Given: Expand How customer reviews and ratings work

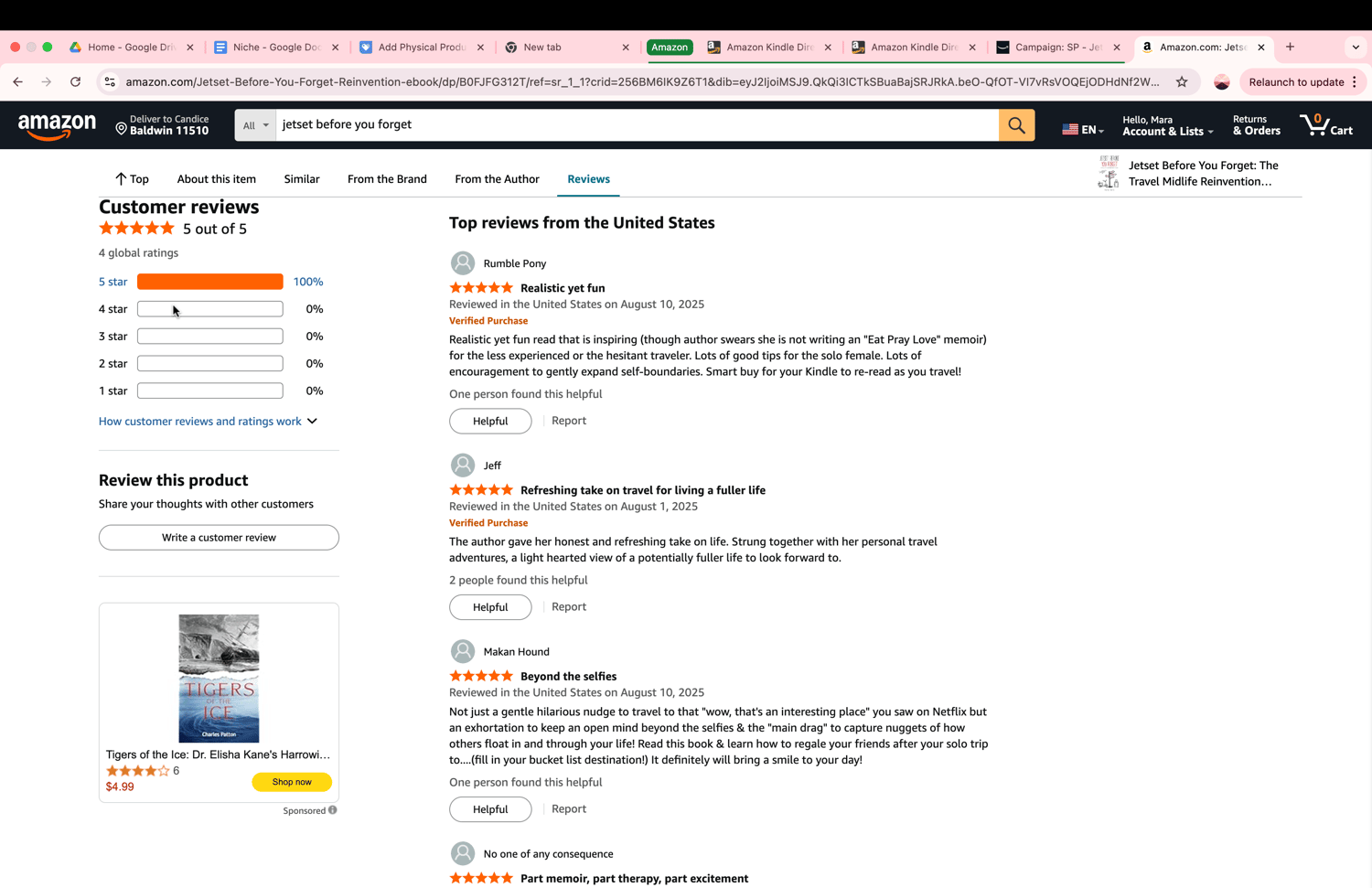Looking at the screenshot, I should tap(208, 422).
